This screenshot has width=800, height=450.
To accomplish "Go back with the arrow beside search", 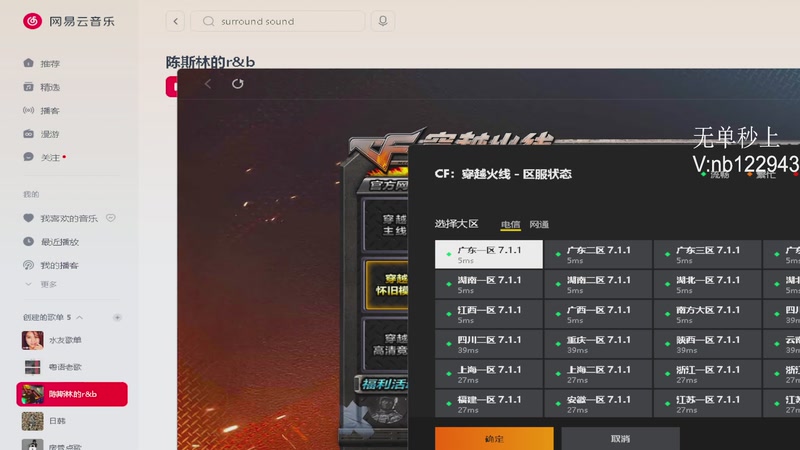I will pos(175,21).
